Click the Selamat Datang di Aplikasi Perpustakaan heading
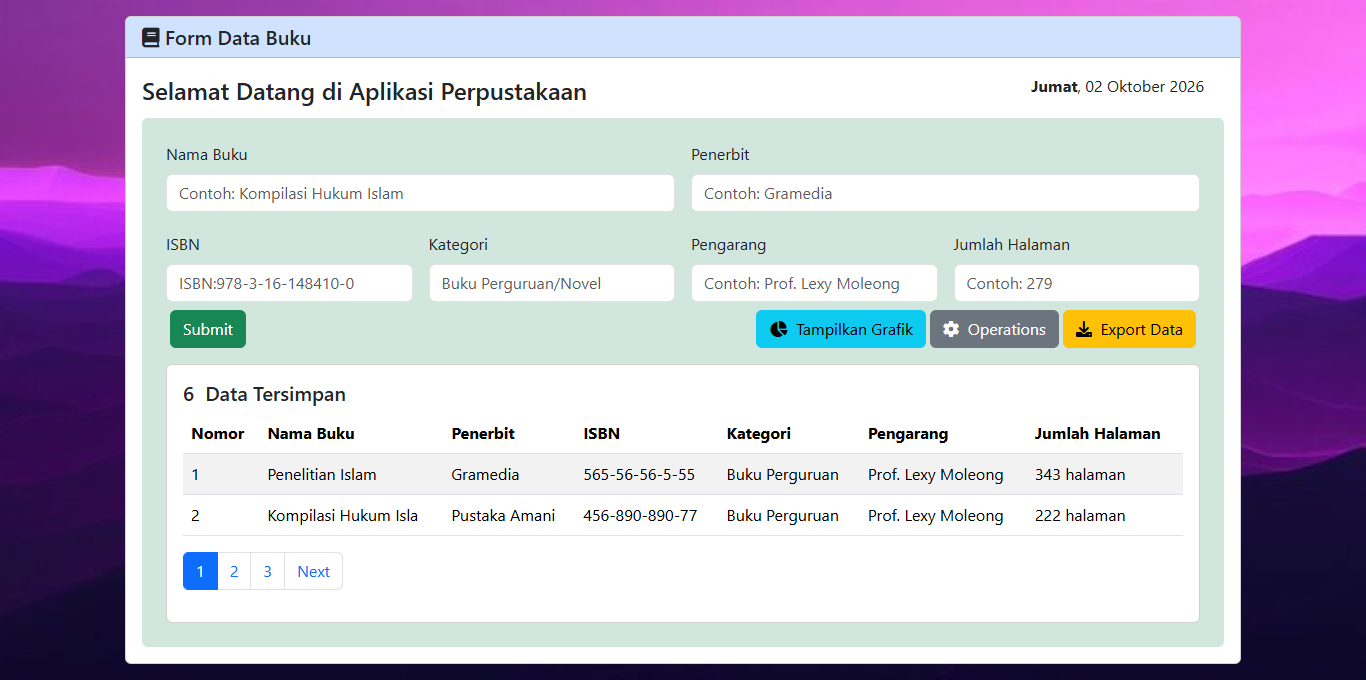The height and width of the screenshot is (680, 1366). 364,92
